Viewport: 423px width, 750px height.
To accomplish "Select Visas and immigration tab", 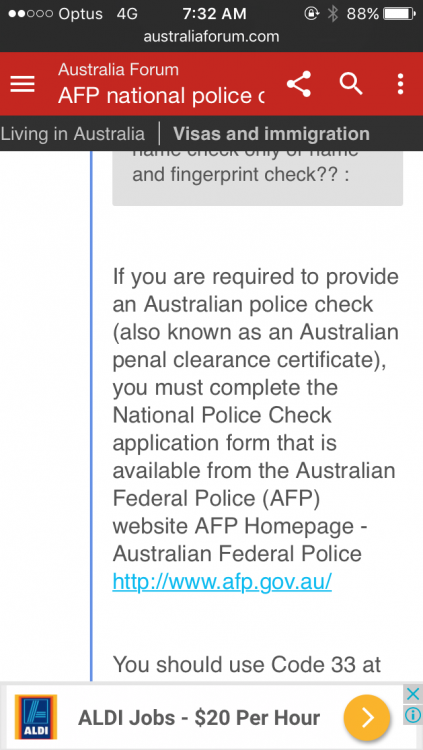I will (271, 134).
